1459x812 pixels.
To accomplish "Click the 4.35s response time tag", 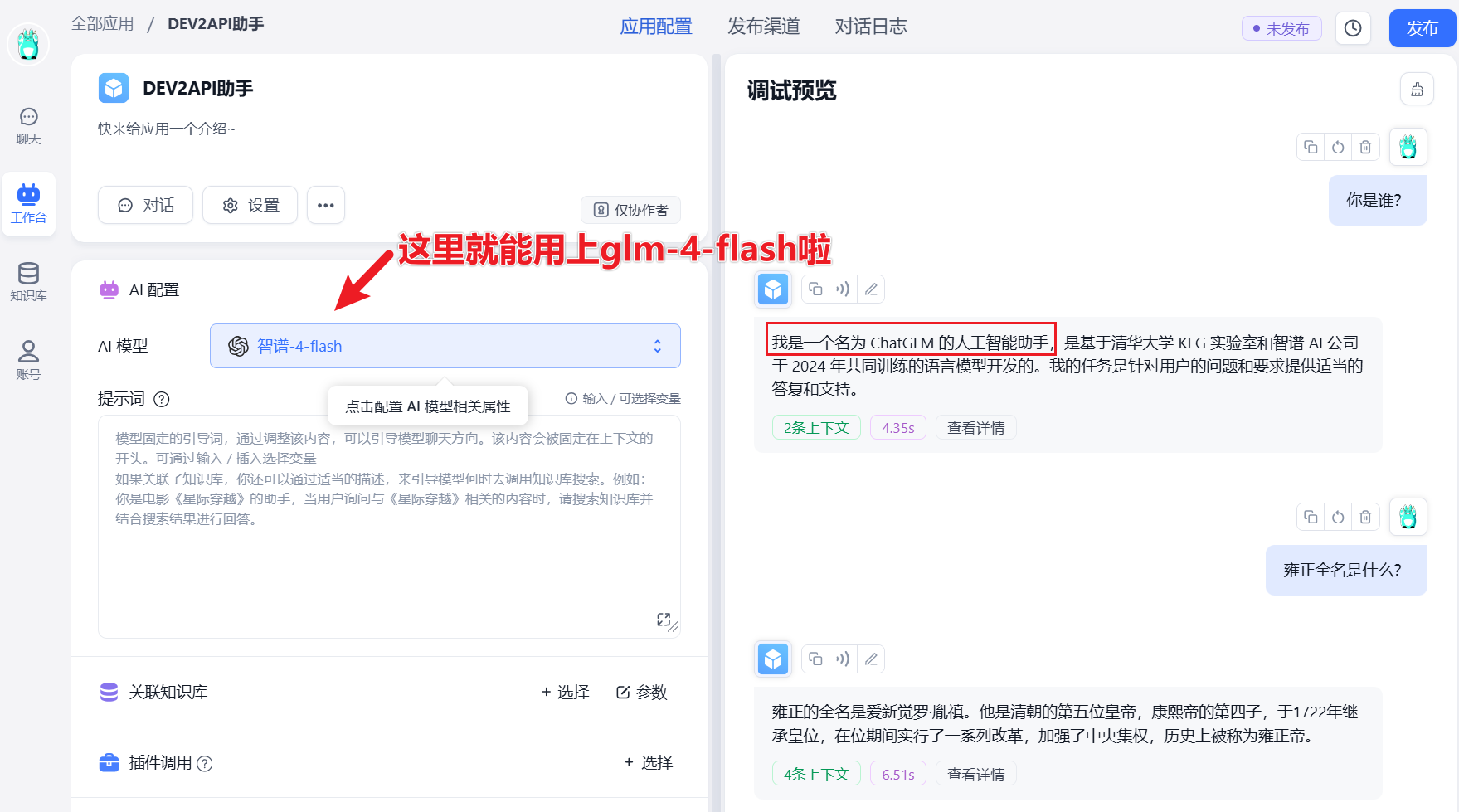I will point(898,428).
